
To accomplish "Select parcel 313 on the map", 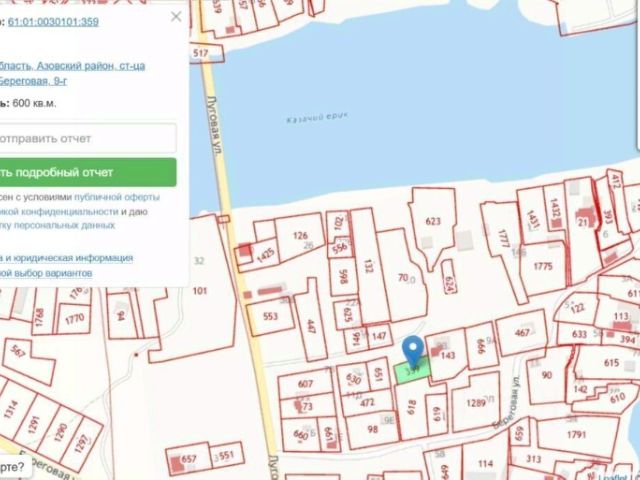I will (x=533, y=459).
